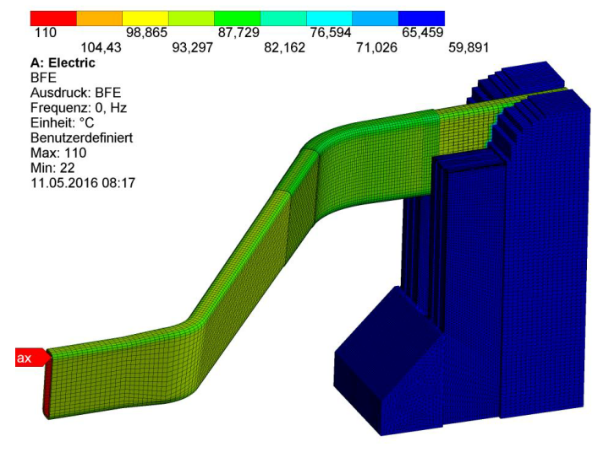
Task: Click the legend value 110
Action: [x=44, y=33]
